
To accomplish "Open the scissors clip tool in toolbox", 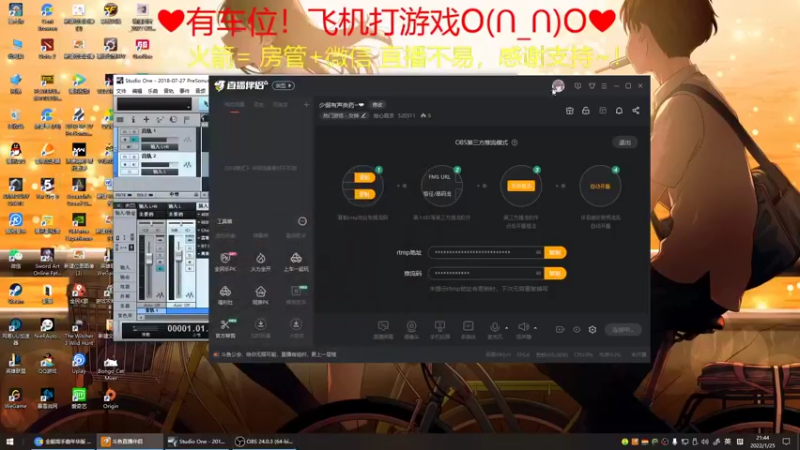I will (226, 328).
